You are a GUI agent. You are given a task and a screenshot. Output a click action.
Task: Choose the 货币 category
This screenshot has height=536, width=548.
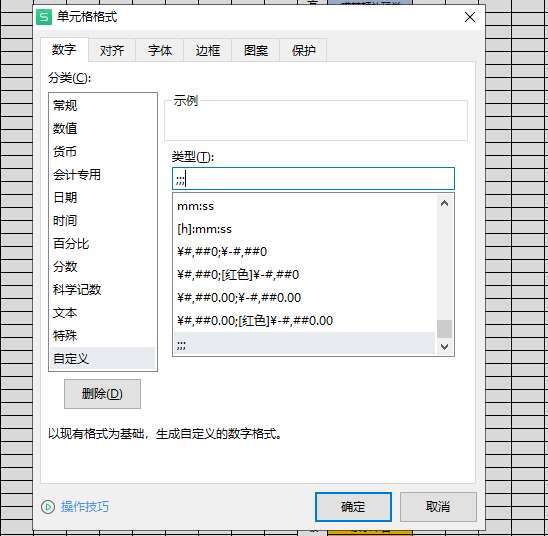(103, 151)
